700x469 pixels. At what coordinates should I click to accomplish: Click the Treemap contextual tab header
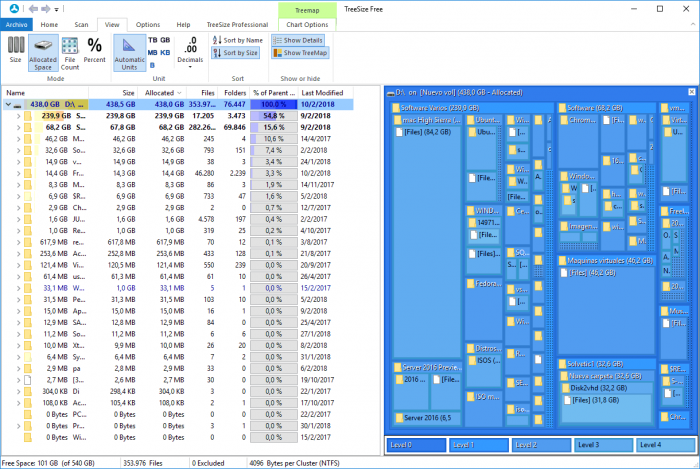[307, 10]
